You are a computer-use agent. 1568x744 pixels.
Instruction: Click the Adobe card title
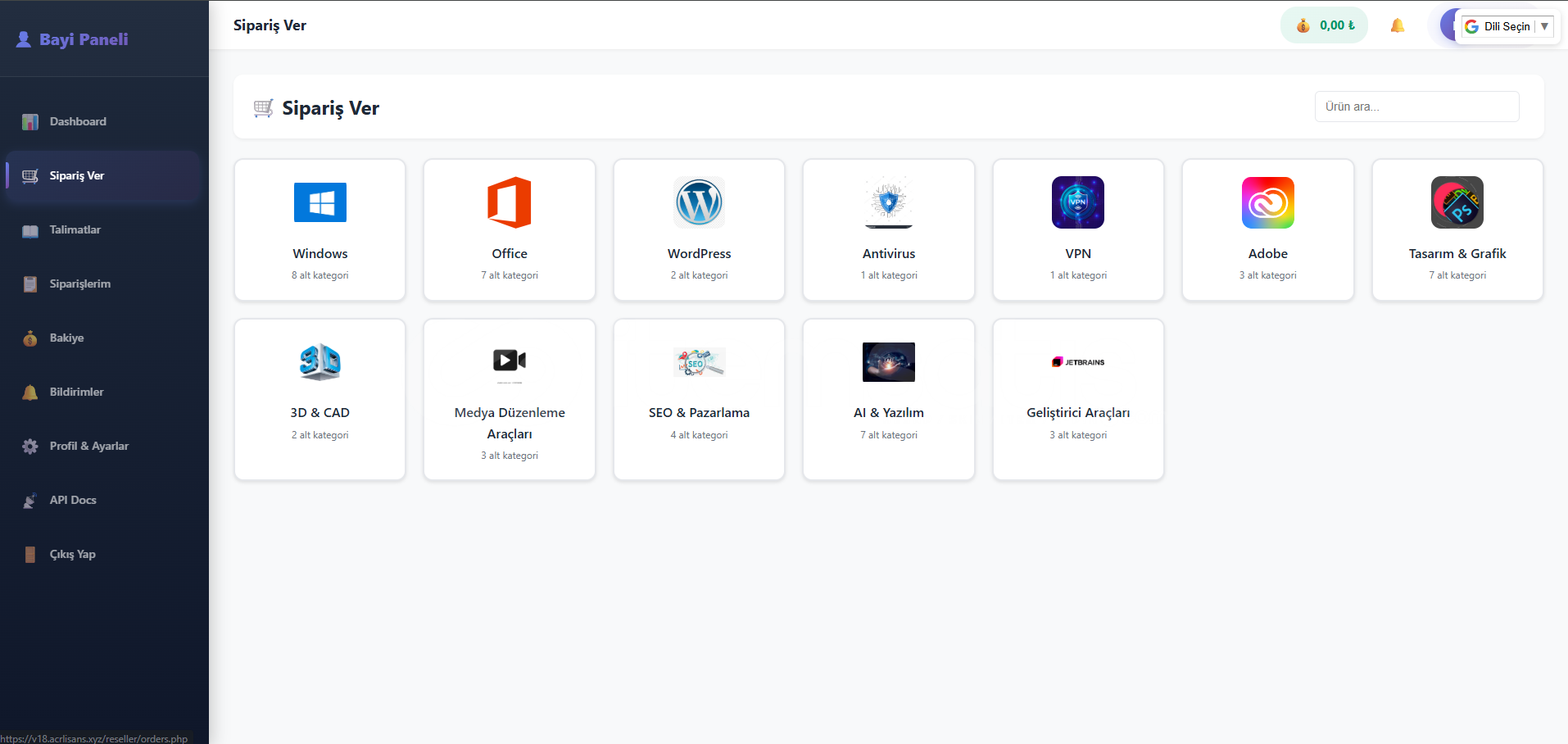pos(1268,254)
